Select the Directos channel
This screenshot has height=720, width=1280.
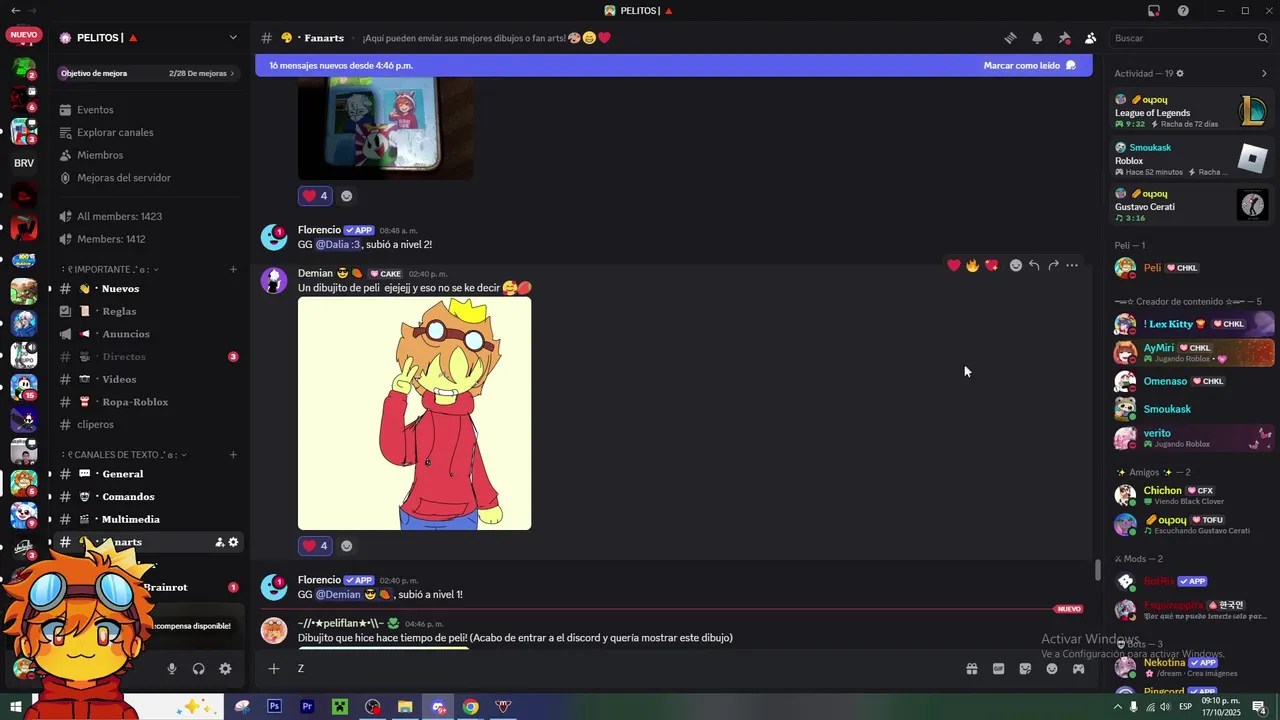tap(148, 357)
